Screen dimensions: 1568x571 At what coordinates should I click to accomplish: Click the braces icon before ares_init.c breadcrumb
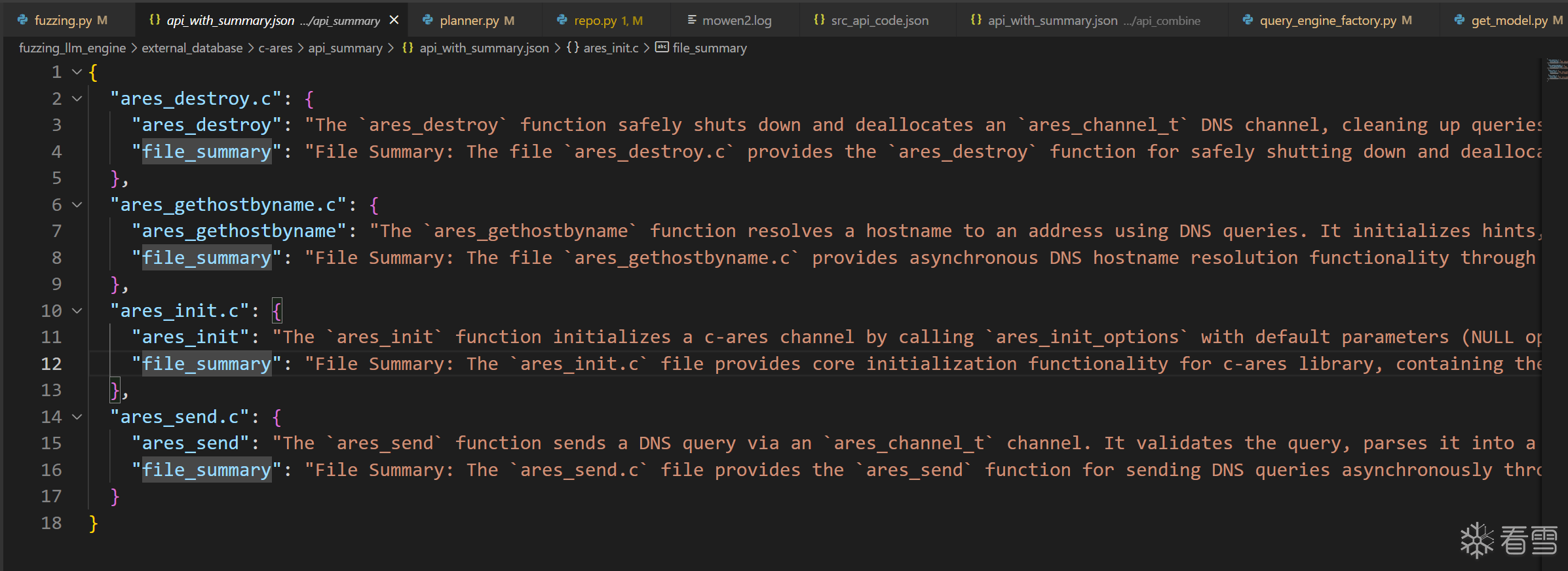[573, 48]
